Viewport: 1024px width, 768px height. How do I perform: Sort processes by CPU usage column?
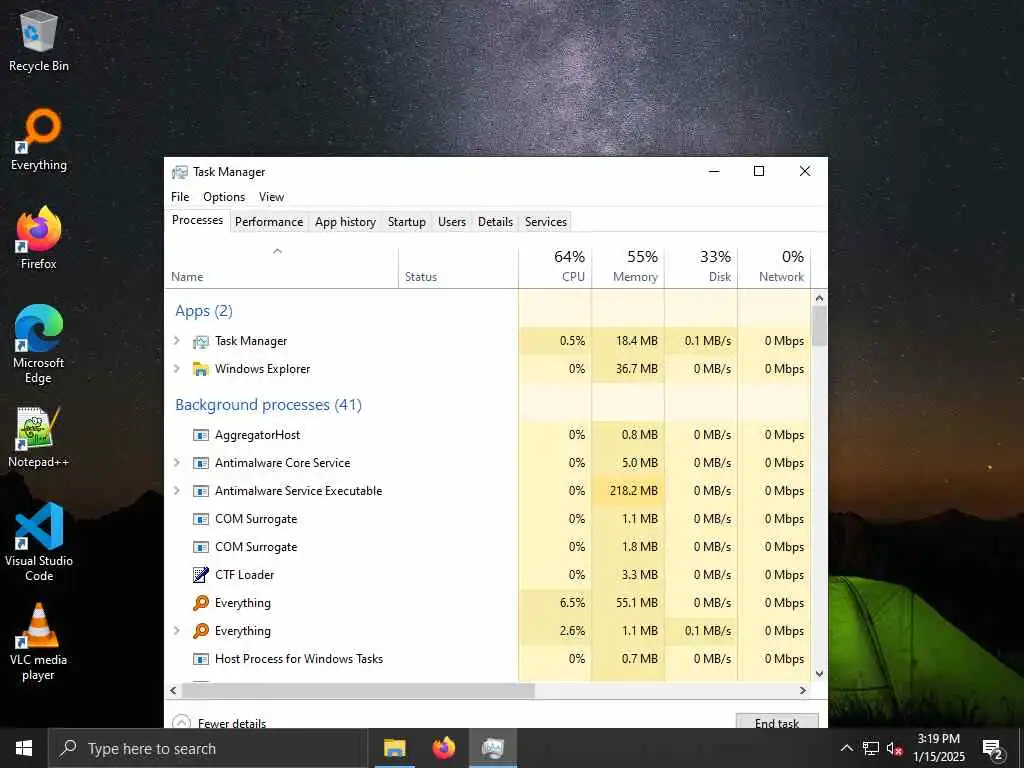click(x=555, y=267)
